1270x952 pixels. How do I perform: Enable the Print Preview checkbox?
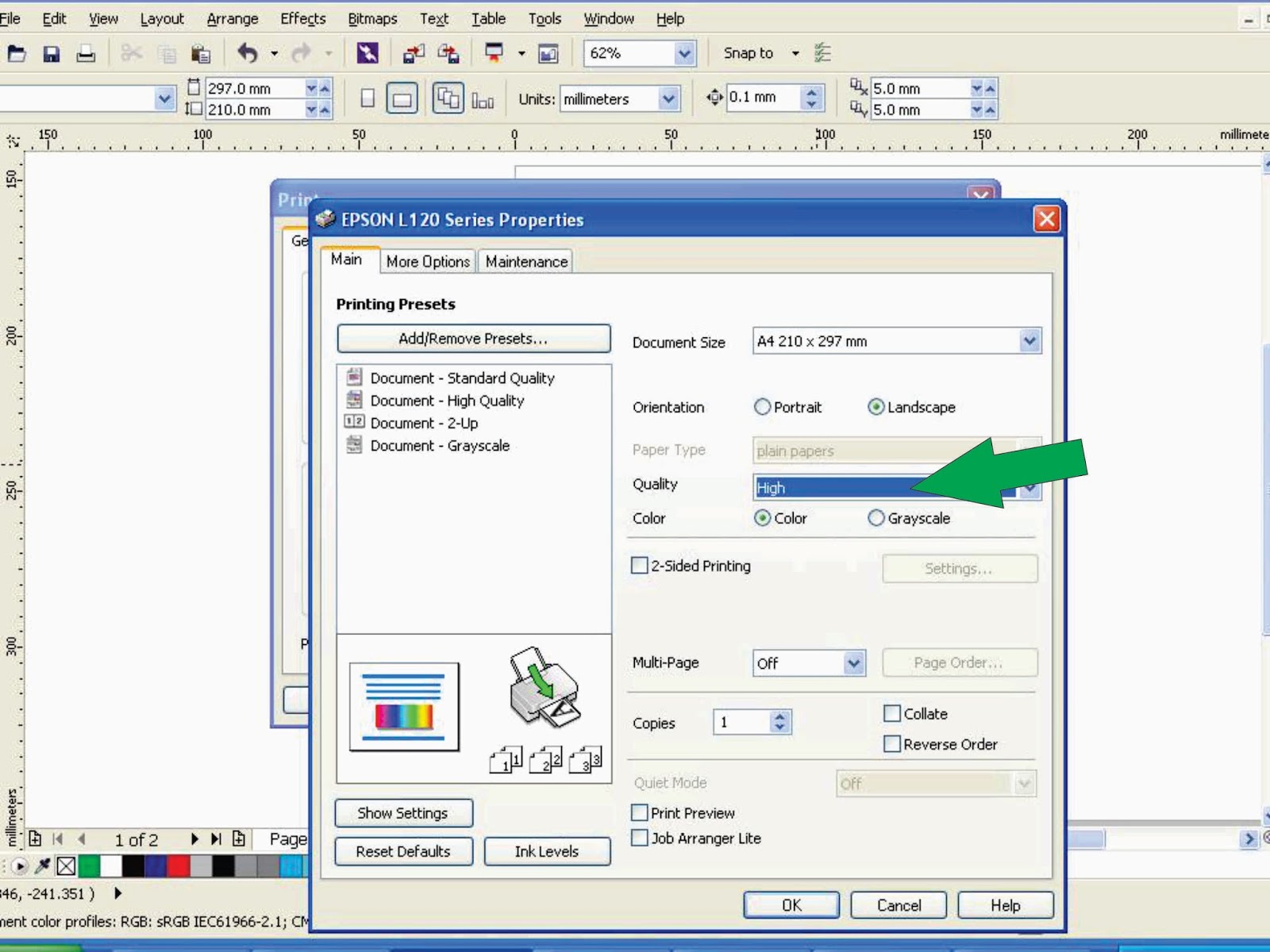pyautogui.click(x=639, y=812)
